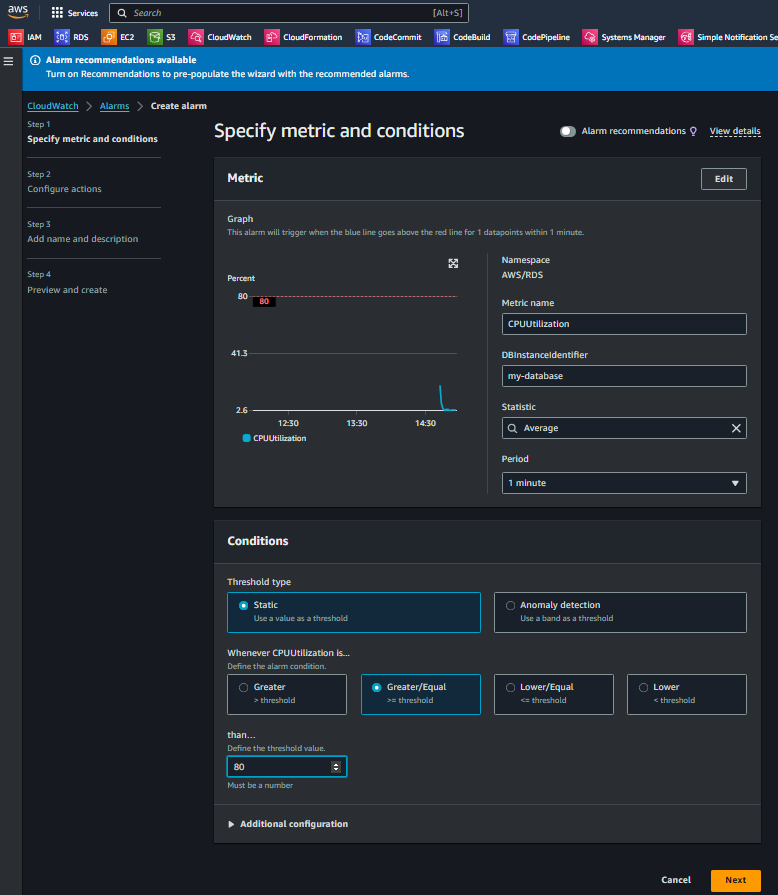The image size is (778, 895).
Task: Click the Cancel button
Action: [x=676, y=880]
